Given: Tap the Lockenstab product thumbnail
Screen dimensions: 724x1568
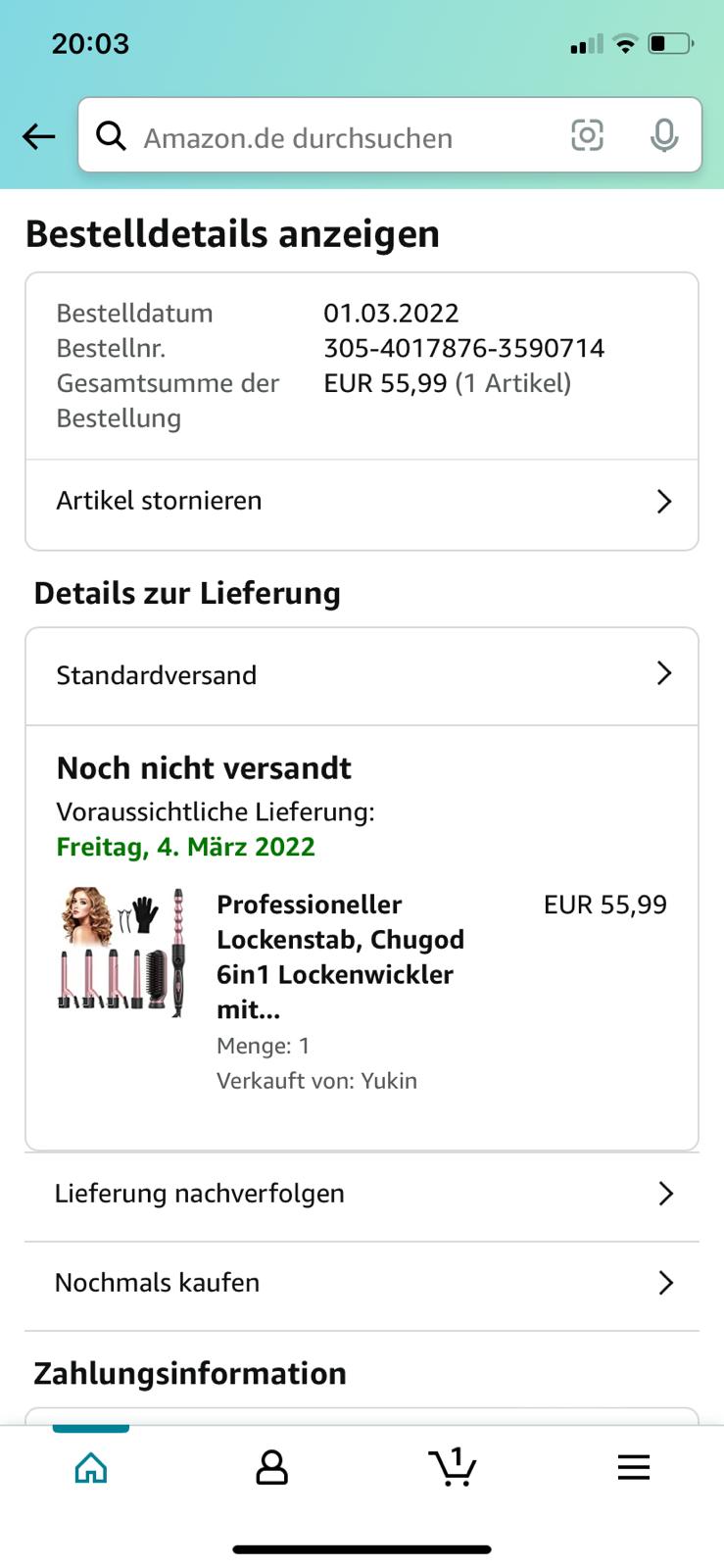Looking at the screenshot, I should click(123, 953).
